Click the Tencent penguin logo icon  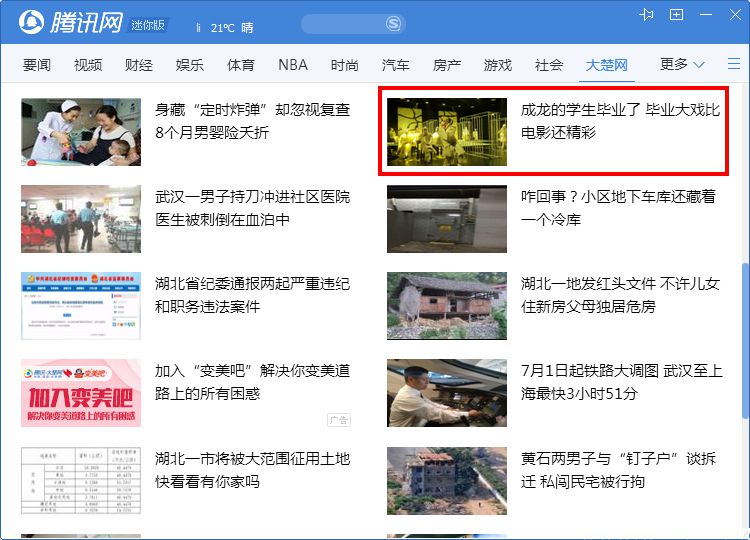coord(32,23)
